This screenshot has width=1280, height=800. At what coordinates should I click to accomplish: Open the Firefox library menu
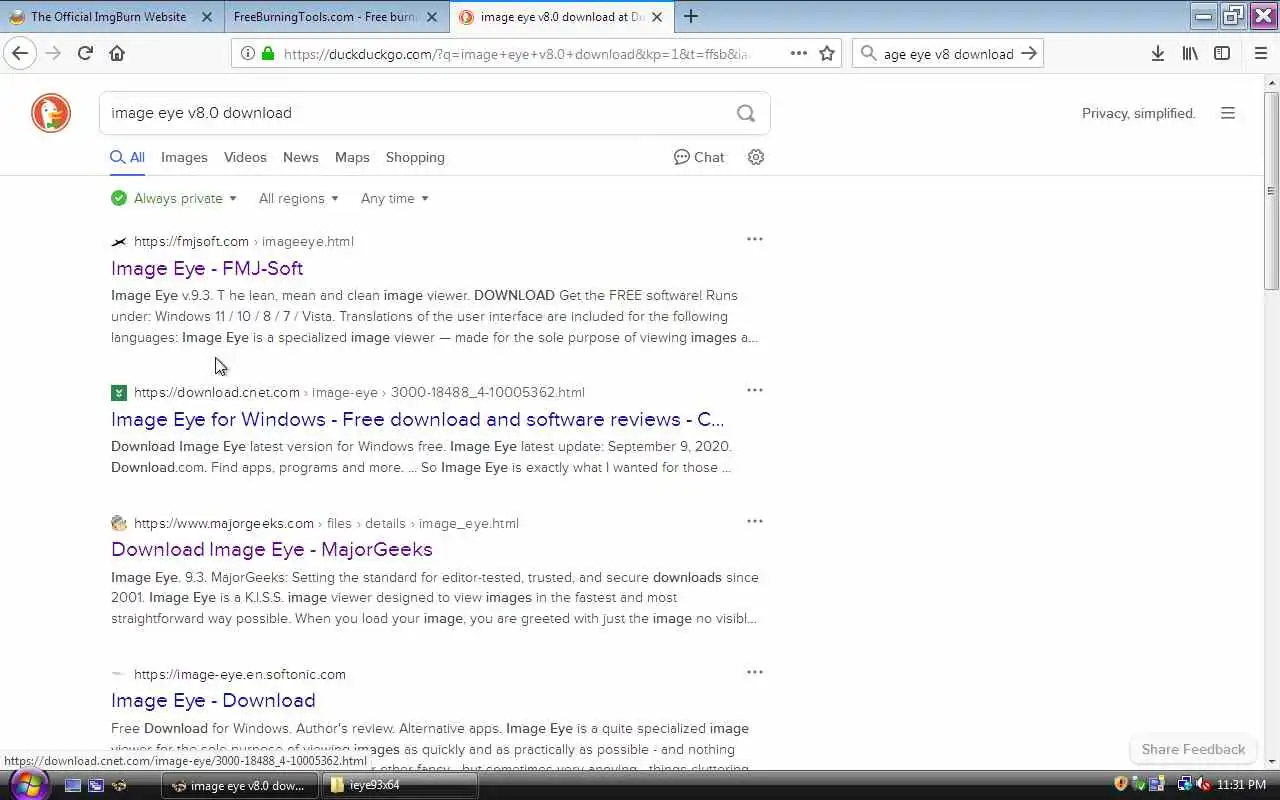click(1190, 53)
